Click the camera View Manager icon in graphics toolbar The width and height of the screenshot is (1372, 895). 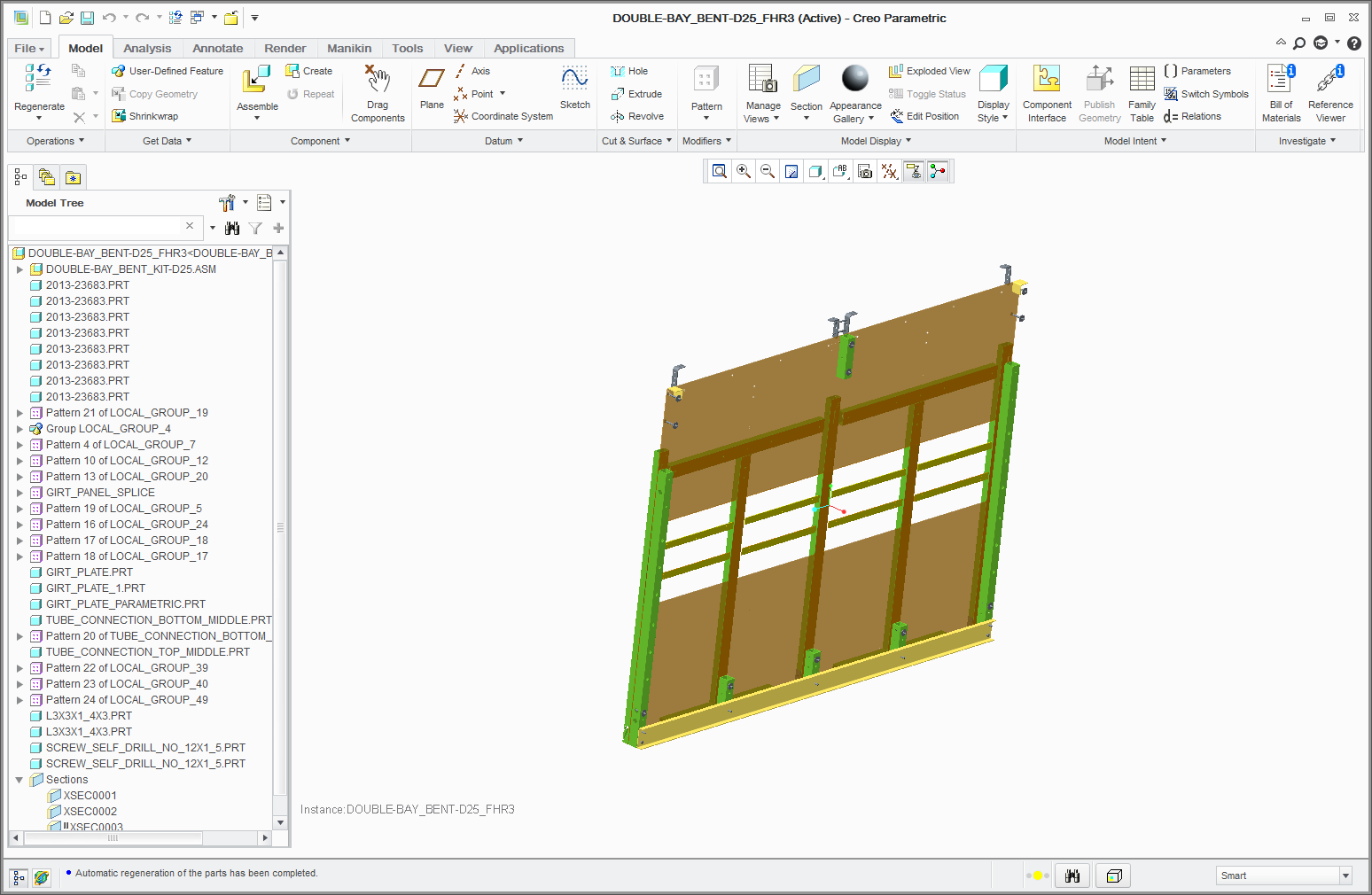click(x=865, y=171)
